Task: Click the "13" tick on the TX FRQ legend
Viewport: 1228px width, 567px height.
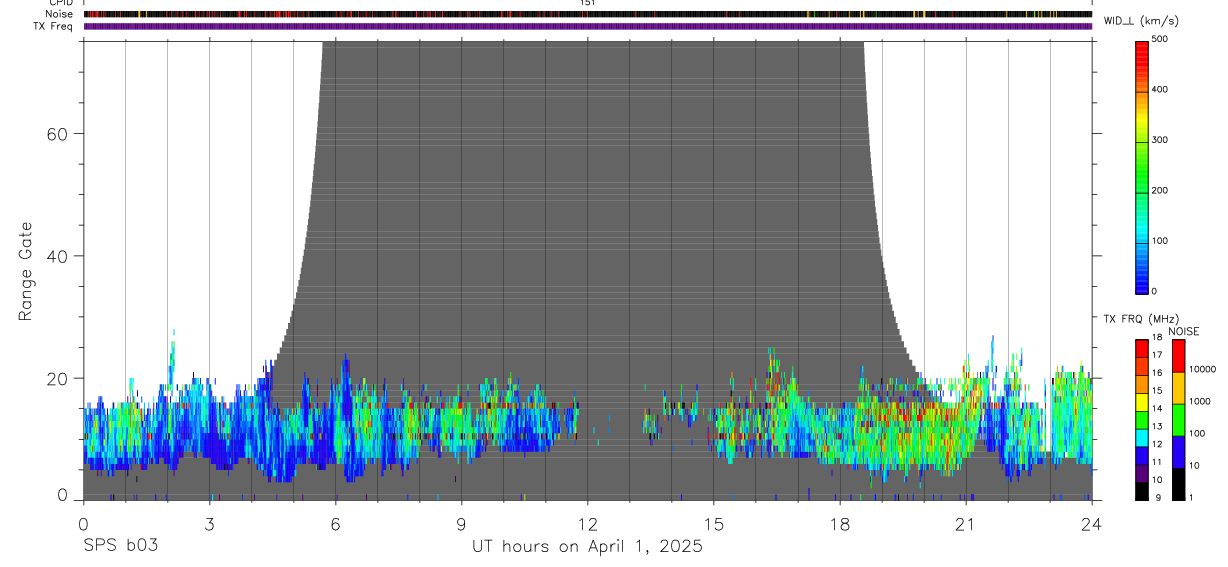Action: (x=1157, y=426)
